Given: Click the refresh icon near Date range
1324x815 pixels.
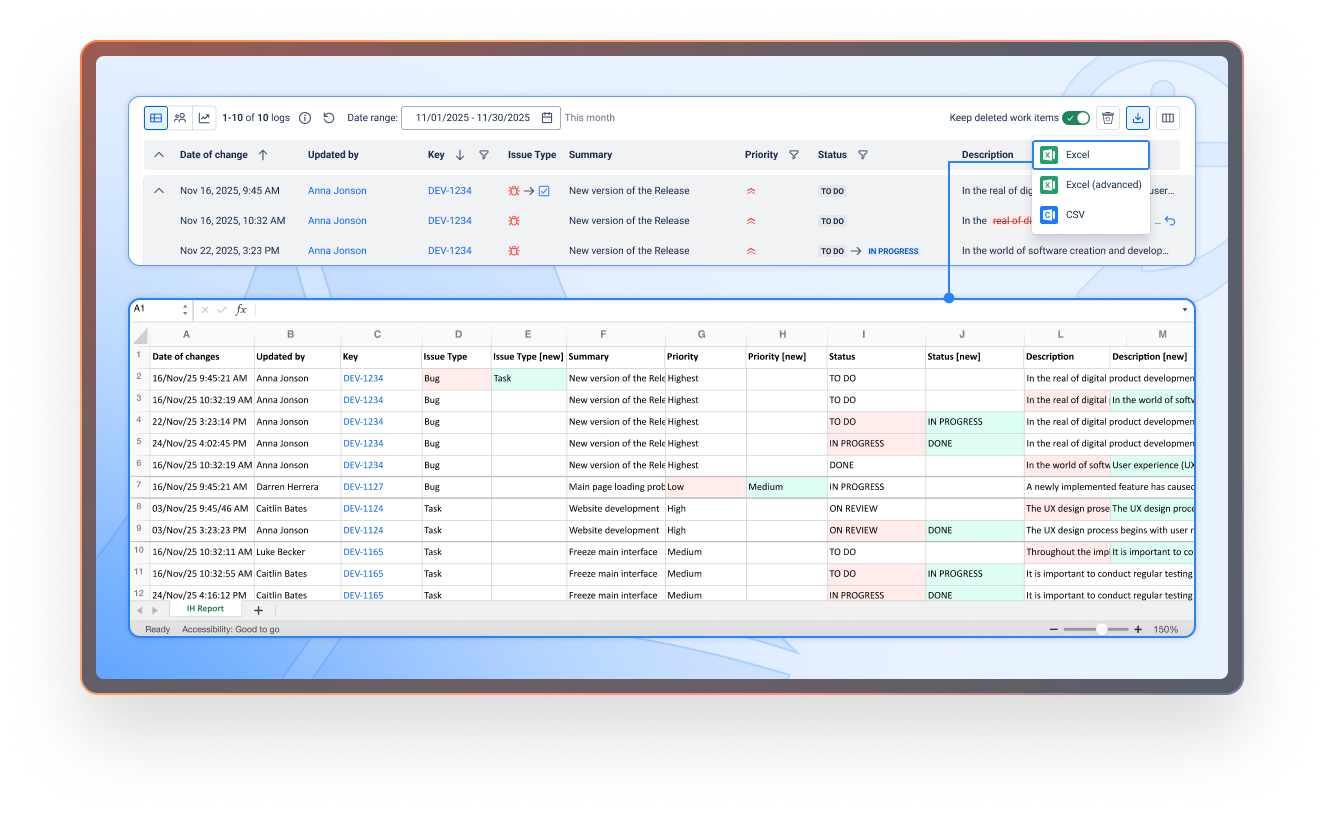Looking at the screenshot, I should click(329, 118).
